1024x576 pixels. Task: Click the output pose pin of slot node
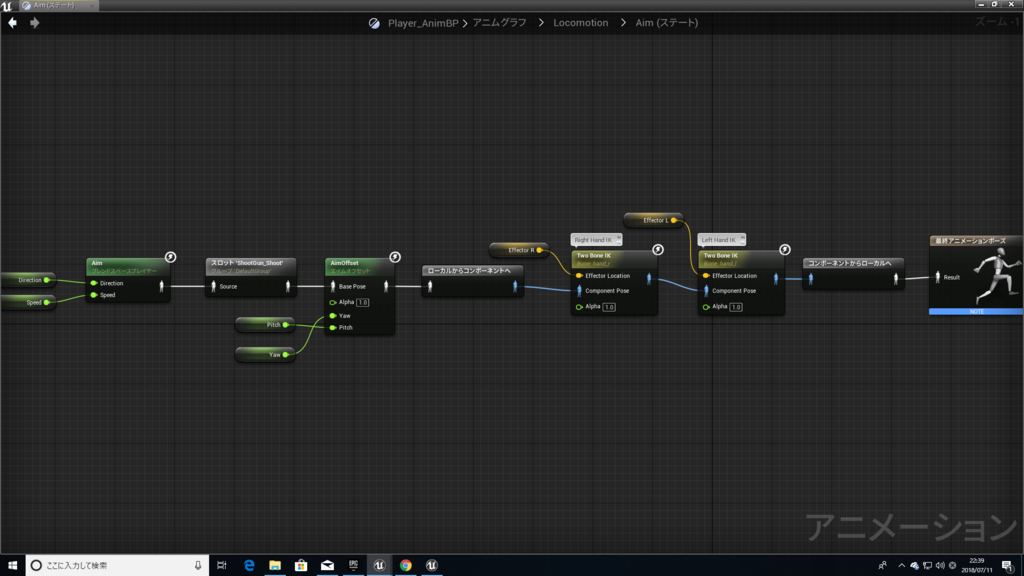288,286
